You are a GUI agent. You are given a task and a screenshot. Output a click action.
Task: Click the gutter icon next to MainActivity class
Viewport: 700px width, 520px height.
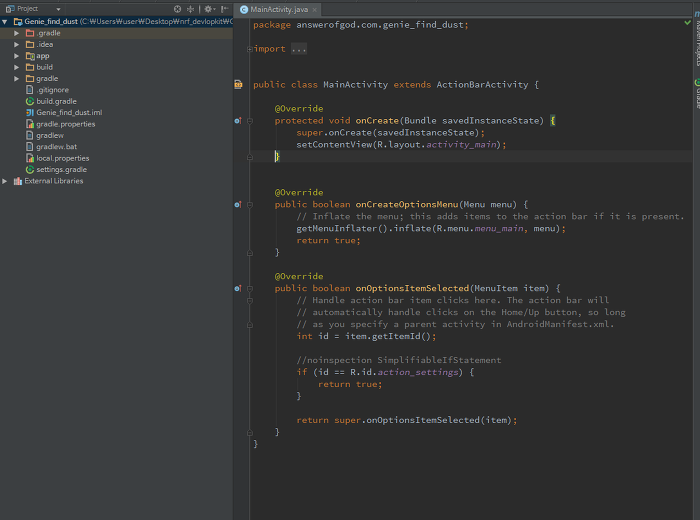[238, 85]
